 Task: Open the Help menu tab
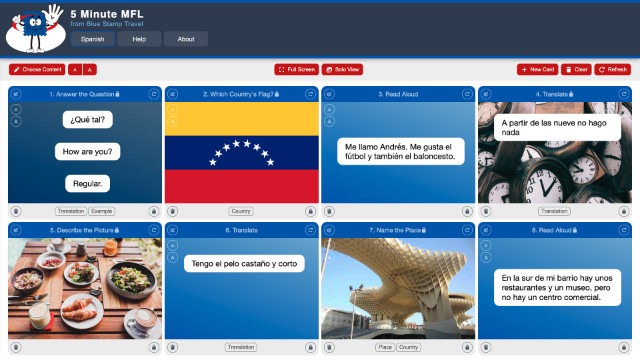tap(139, 39)
